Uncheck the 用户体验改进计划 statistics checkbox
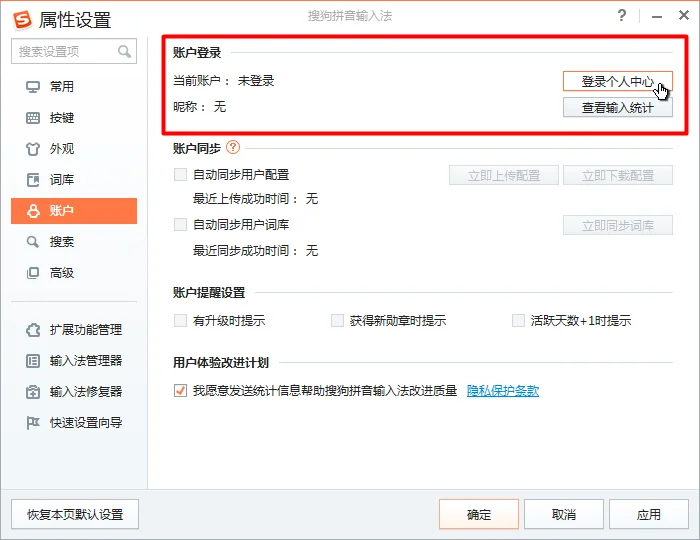The height and width of the screenshot is (540, 700). [181, 391]
